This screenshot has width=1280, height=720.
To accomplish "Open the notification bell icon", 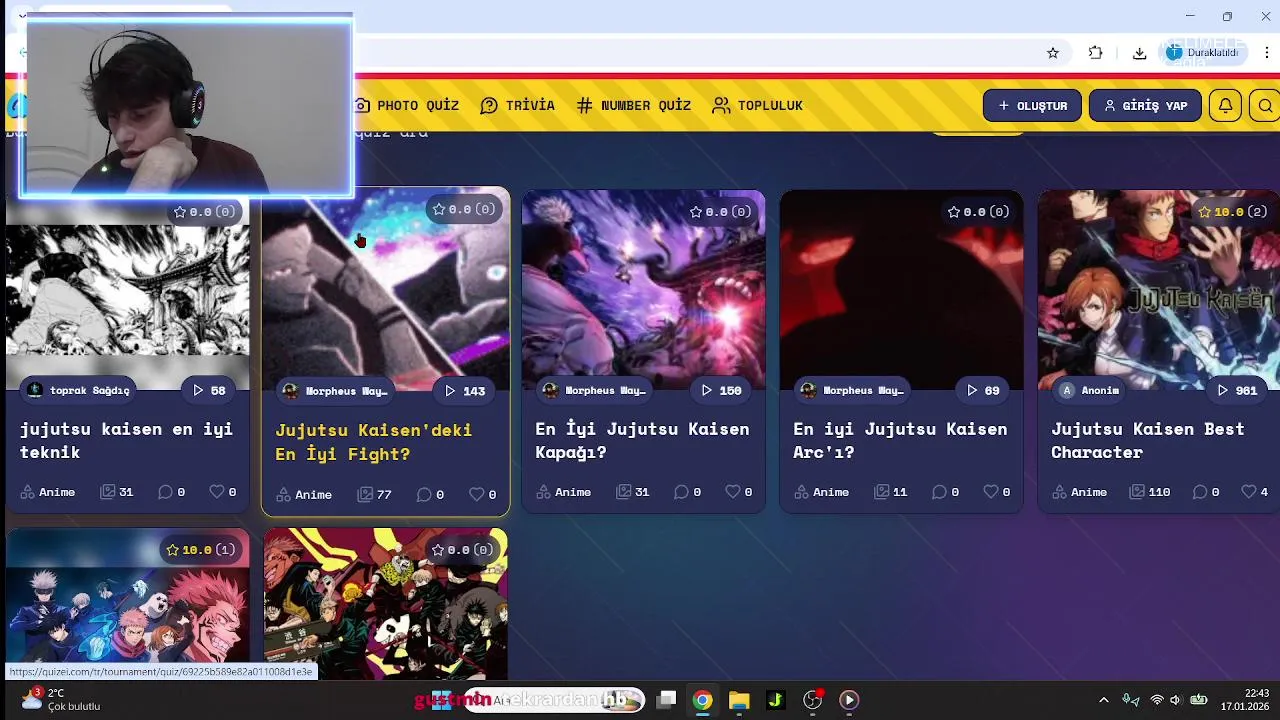I will tap(1225, 105).
